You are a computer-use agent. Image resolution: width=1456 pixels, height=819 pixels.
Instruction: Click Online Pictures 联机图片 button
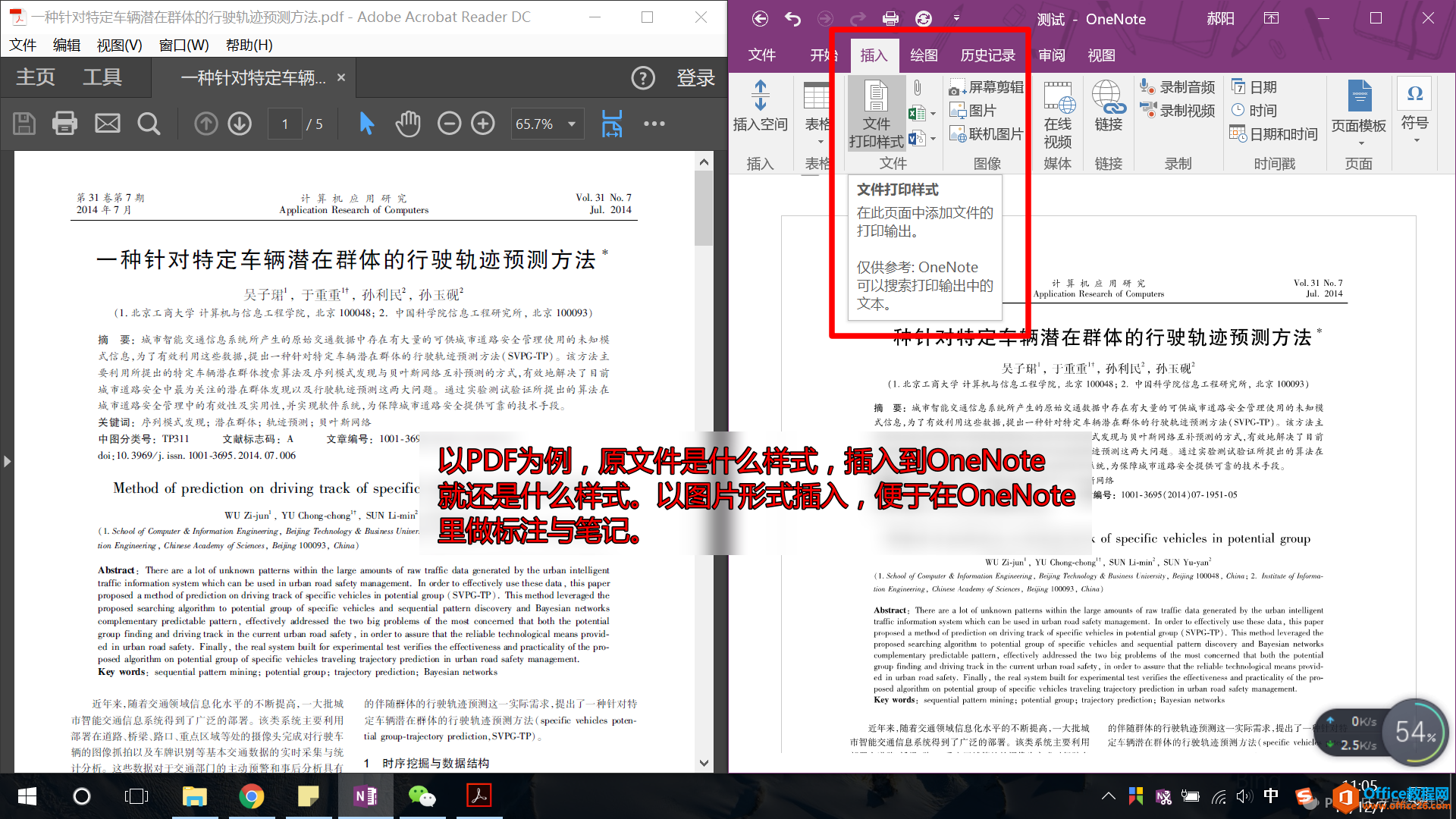986,134
